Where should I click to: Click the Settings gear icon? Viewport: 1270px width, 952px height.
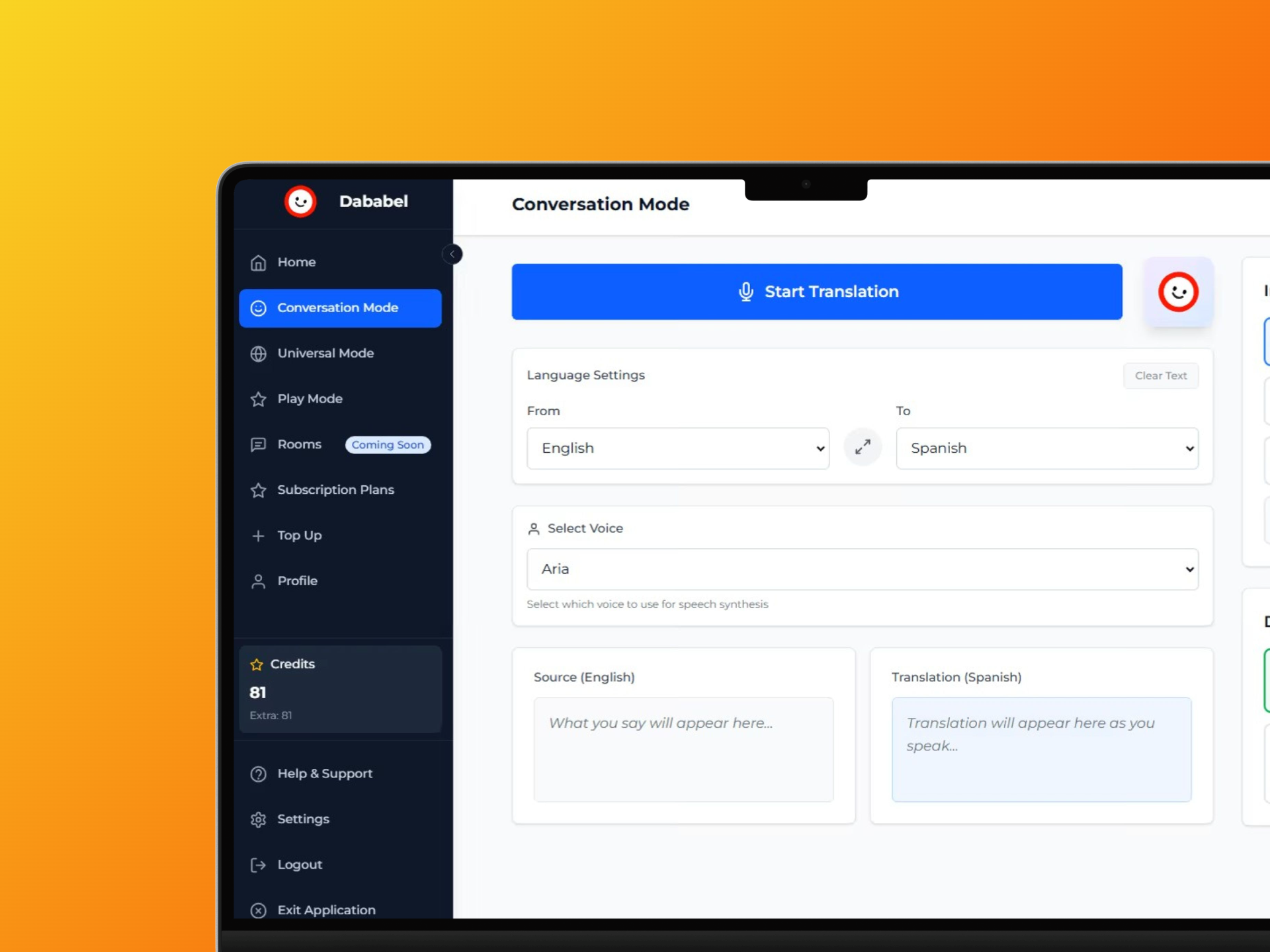tap(258, 820)
